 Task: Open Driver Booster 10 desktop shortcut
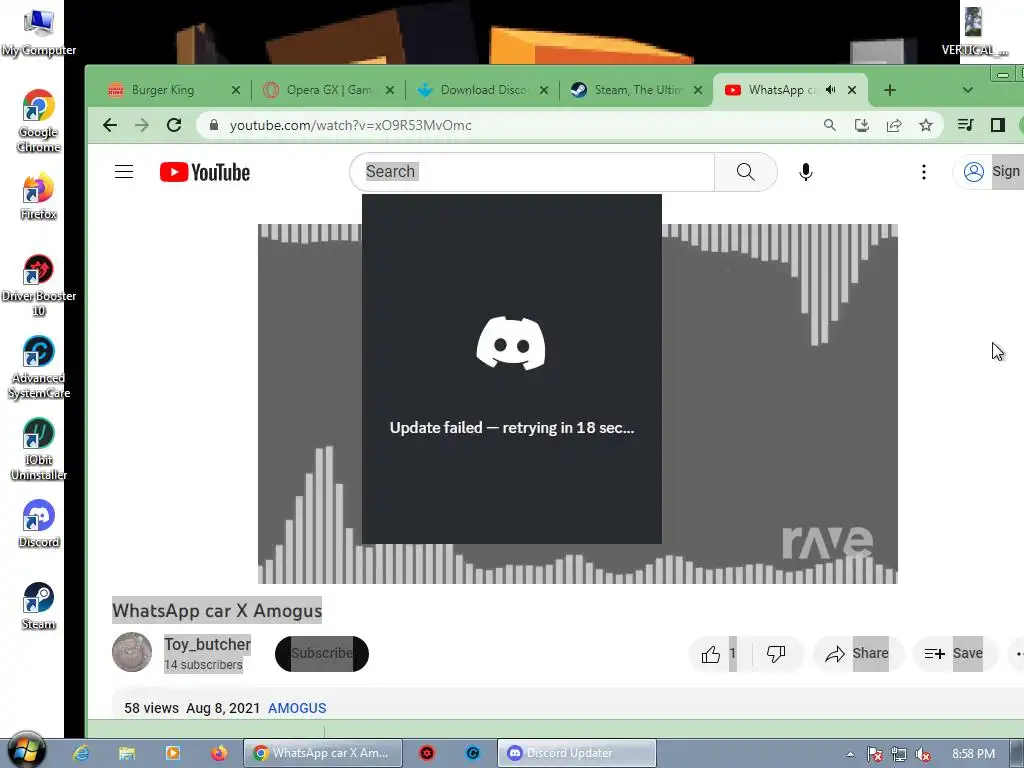click(x=39, y=285)
